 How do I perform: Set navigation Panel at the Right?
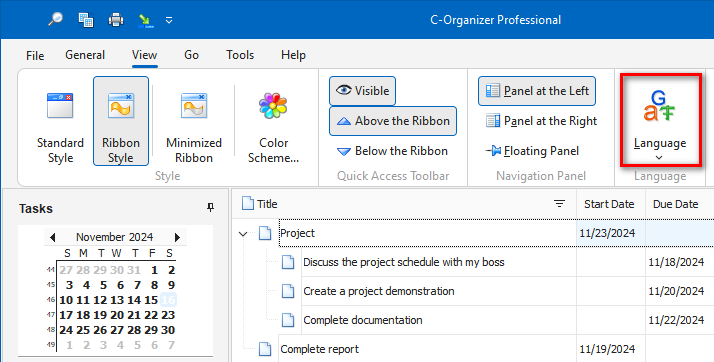pos(541,121)
